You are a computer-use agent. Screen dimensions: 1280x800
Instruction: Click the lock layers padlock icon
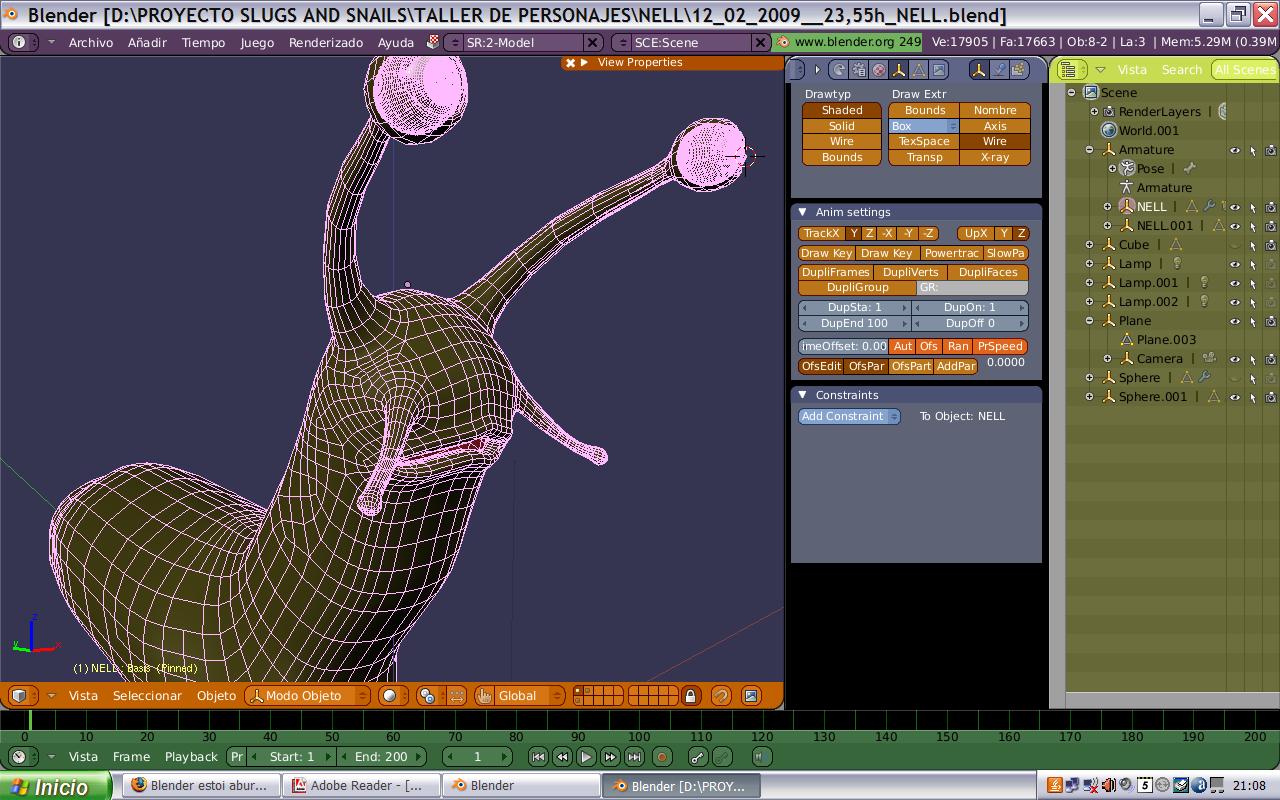point(690,696)
